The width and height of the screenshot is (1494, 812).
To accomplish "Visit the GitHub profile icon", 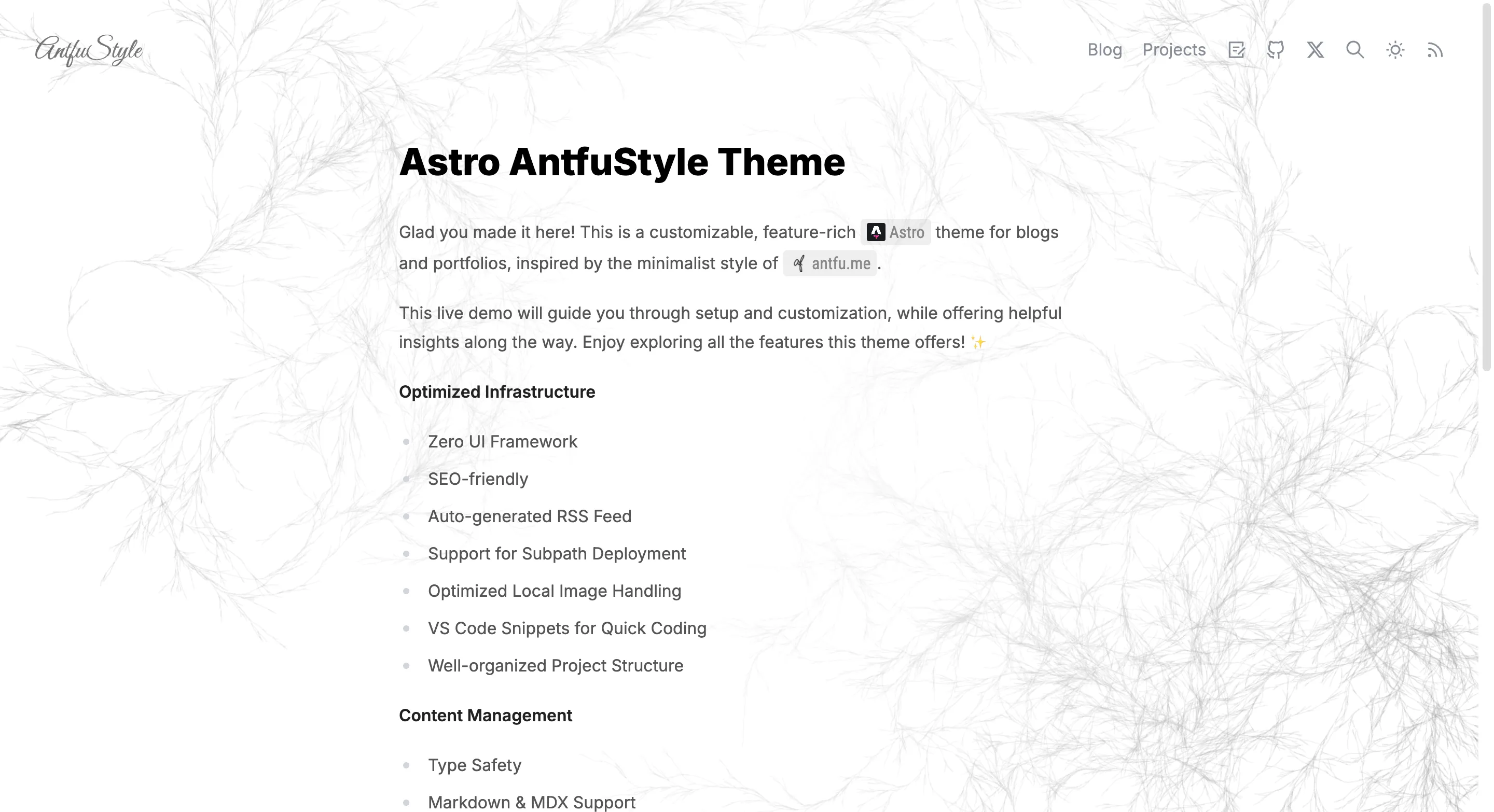I will 1276,50.
